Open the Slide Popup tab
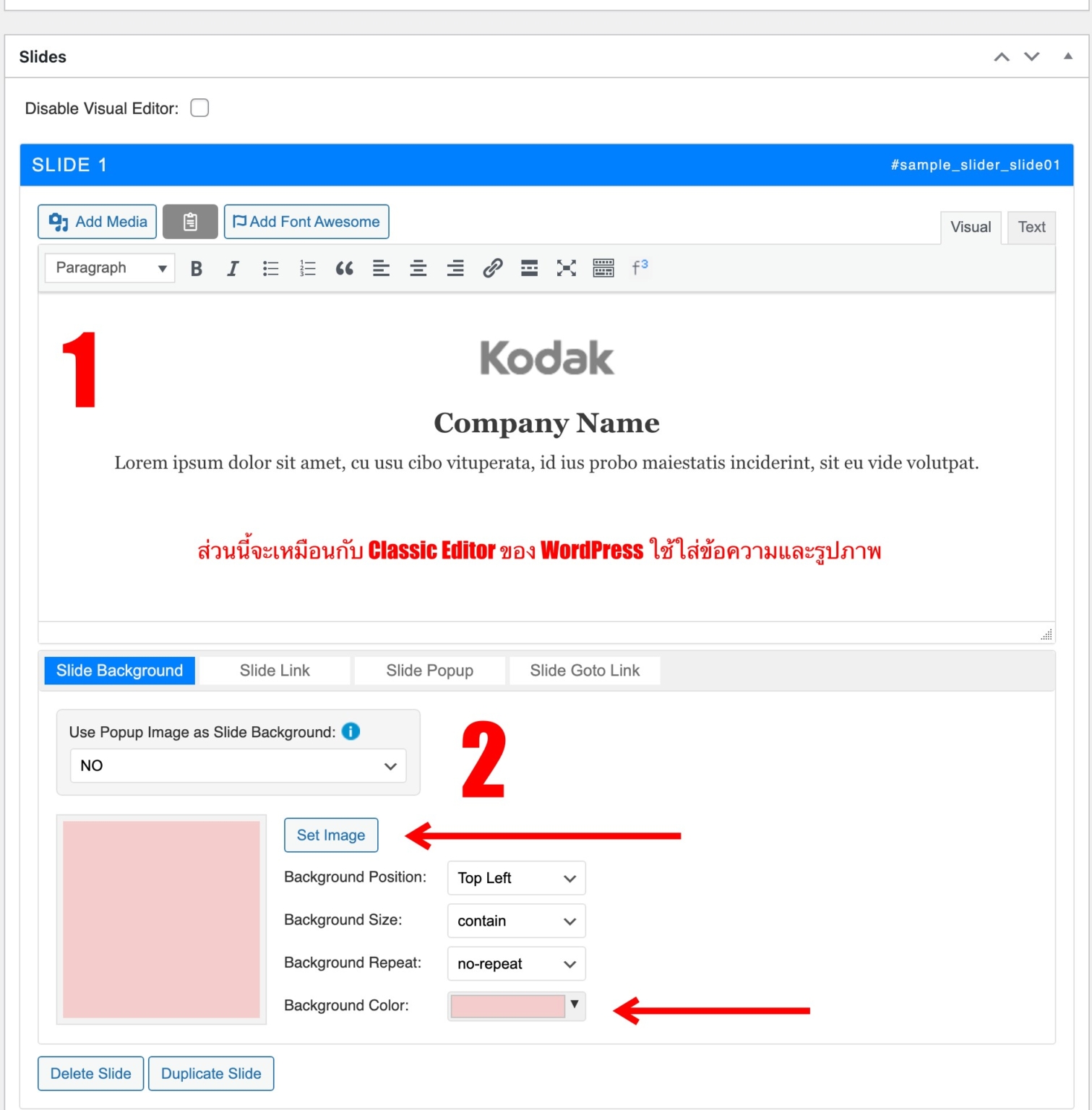The height and width of the screenshot is (1110, 1092). pos(430,671)
